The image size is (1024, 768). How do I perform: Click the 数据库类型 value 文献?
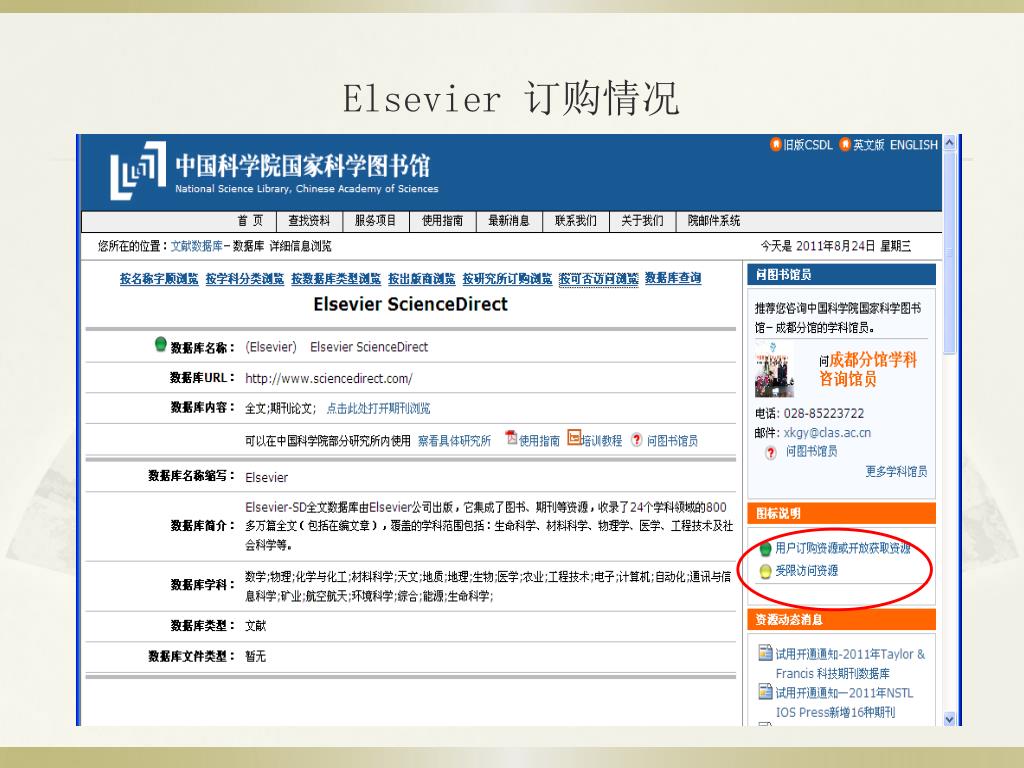pyautogui.click(x=255, y=626)
